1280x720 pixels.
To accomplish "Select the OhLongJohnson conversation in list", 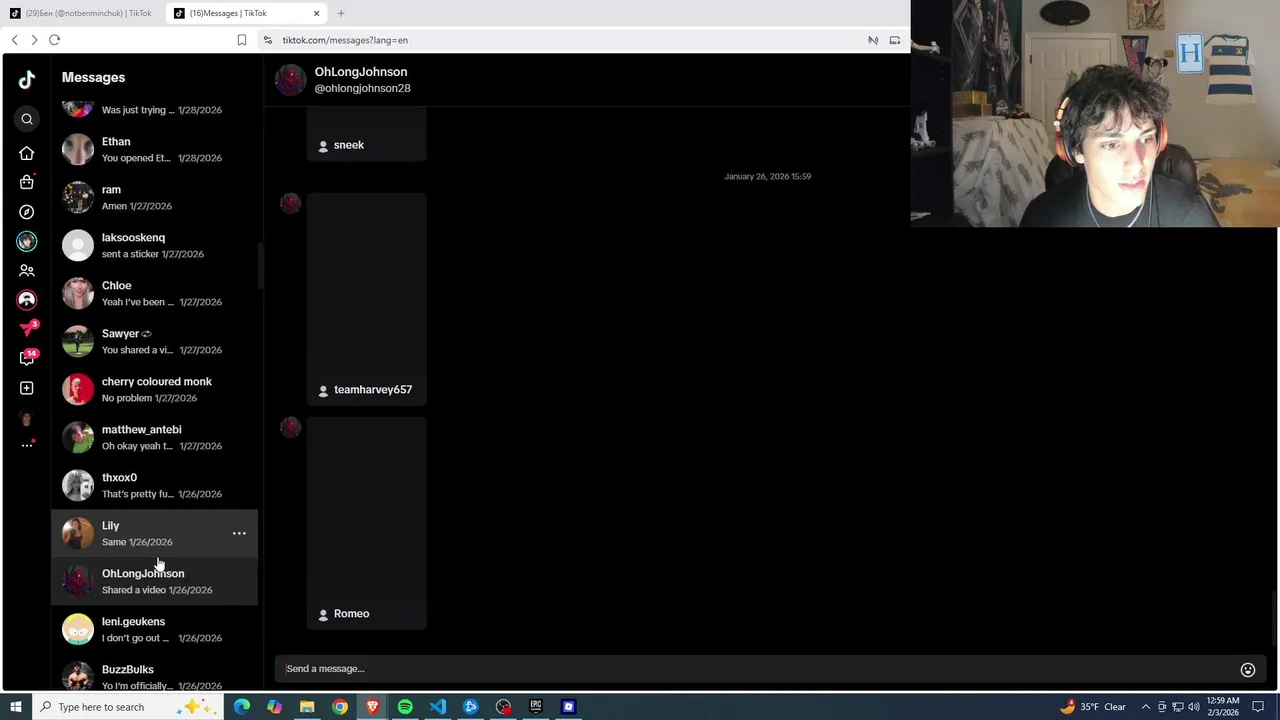I will click(x=155, y=582).
